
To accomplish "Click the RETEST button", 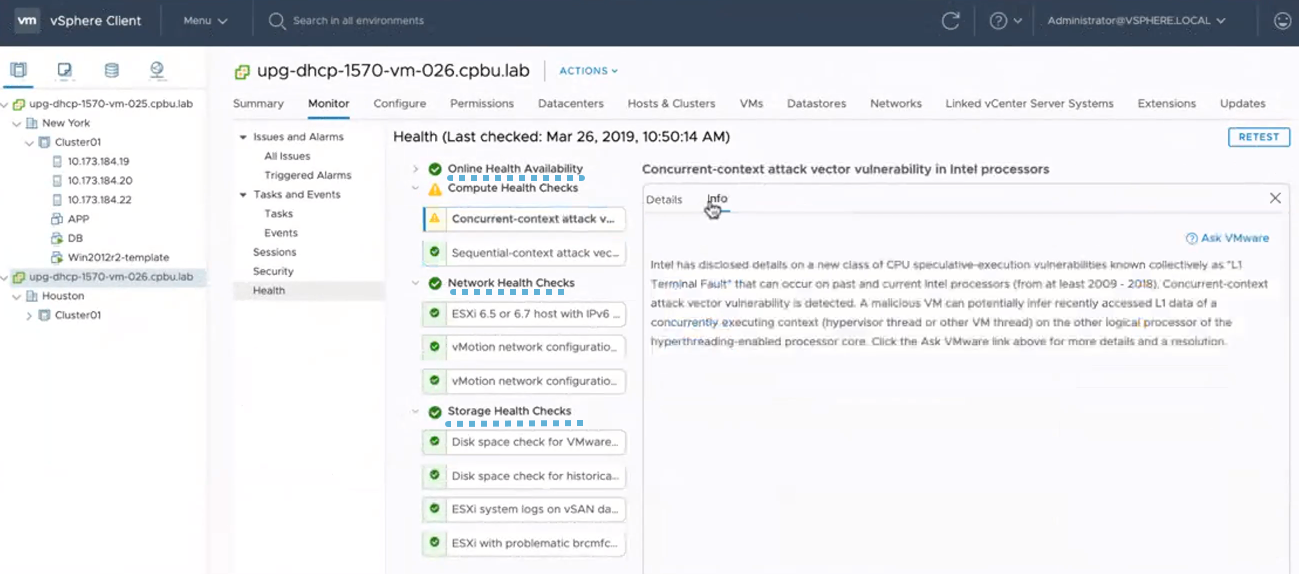I will (1258, 137).
